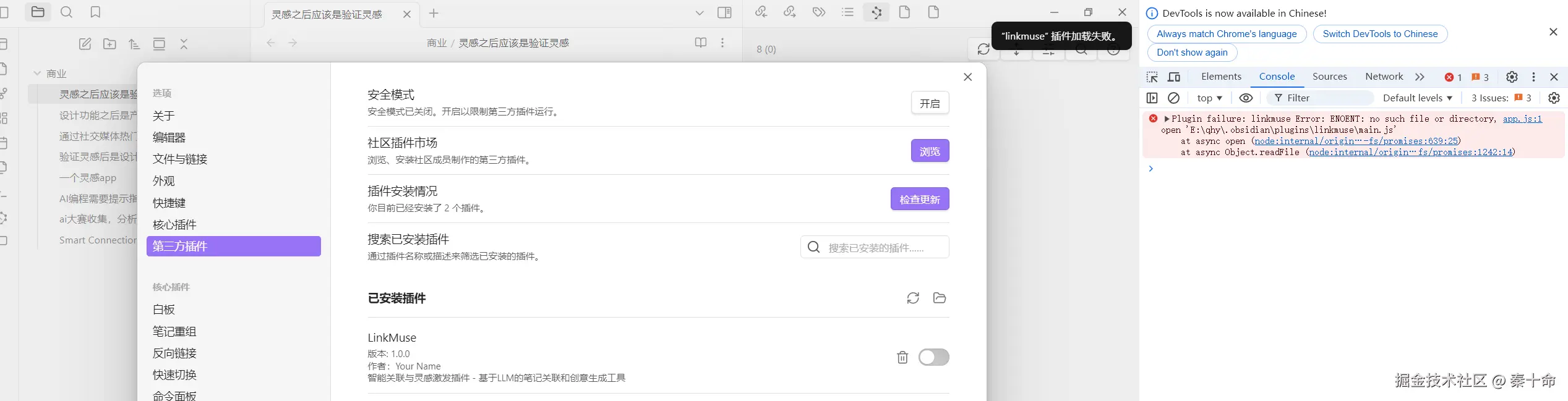Open the bookmarks panel icon
The image size is (1568, 401).
pyautogui.click(x=95, y=12)
